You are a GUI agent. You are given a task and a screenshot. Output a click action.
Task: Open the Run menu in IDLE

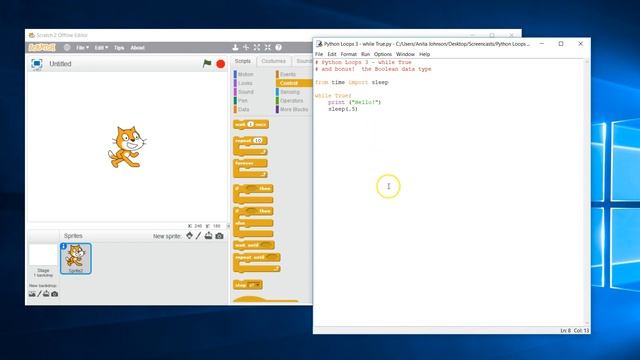pyautogui.click(x=365, y=54)
